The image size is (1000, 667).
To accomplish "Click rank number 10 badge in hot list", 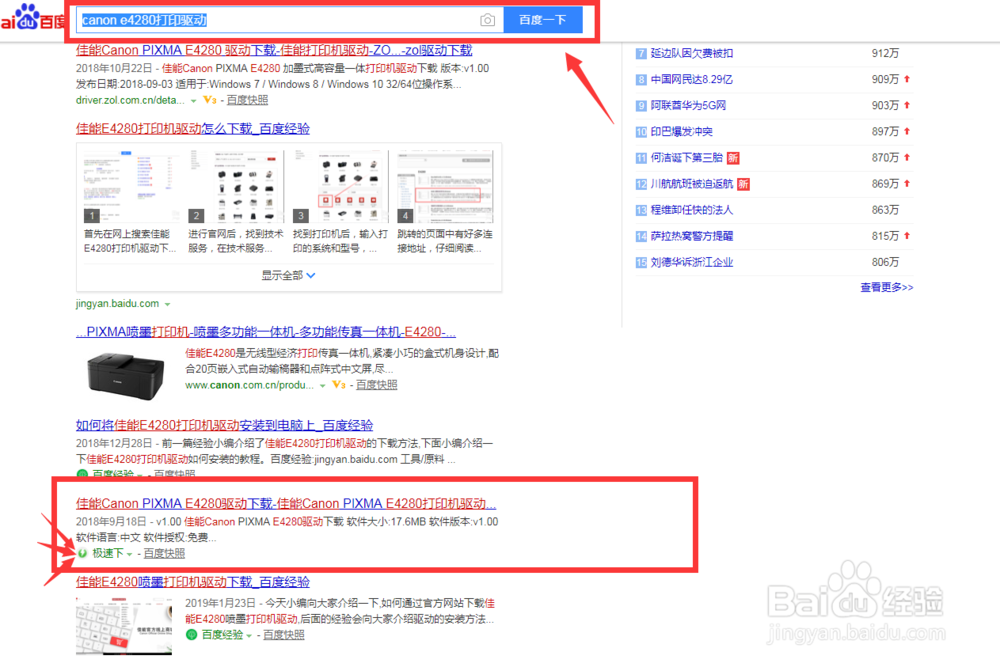I will (x=641, y=132).
